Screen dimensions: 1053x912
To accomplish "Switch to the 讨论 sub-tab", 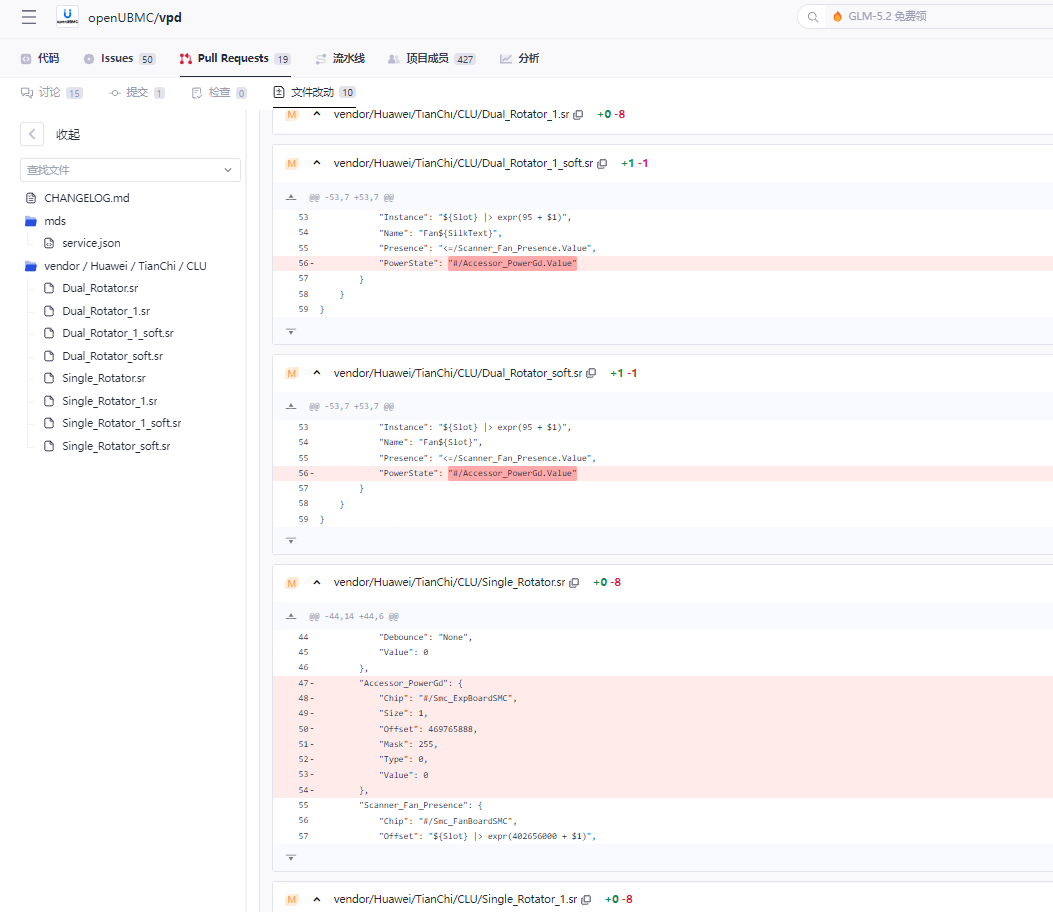I will (x=51, y=93).
